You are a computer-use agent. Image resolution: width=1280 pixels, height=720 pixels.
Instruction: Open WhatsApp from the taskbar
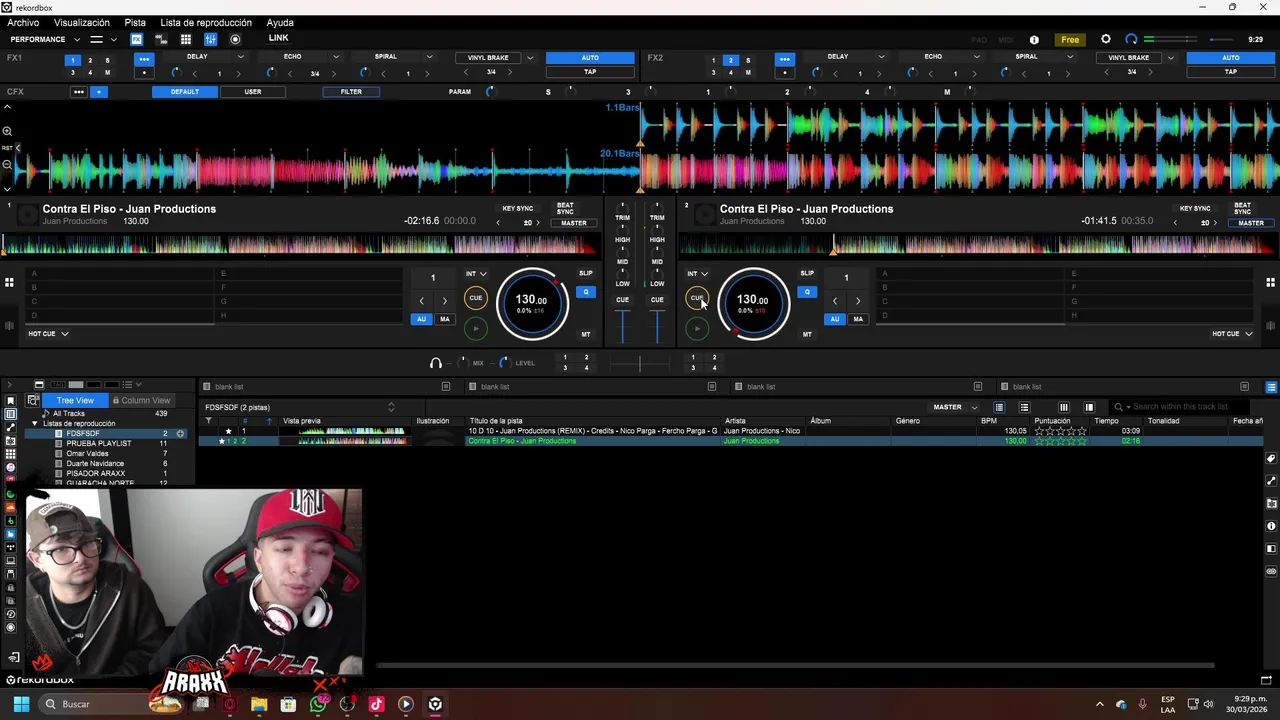[318, 704]
